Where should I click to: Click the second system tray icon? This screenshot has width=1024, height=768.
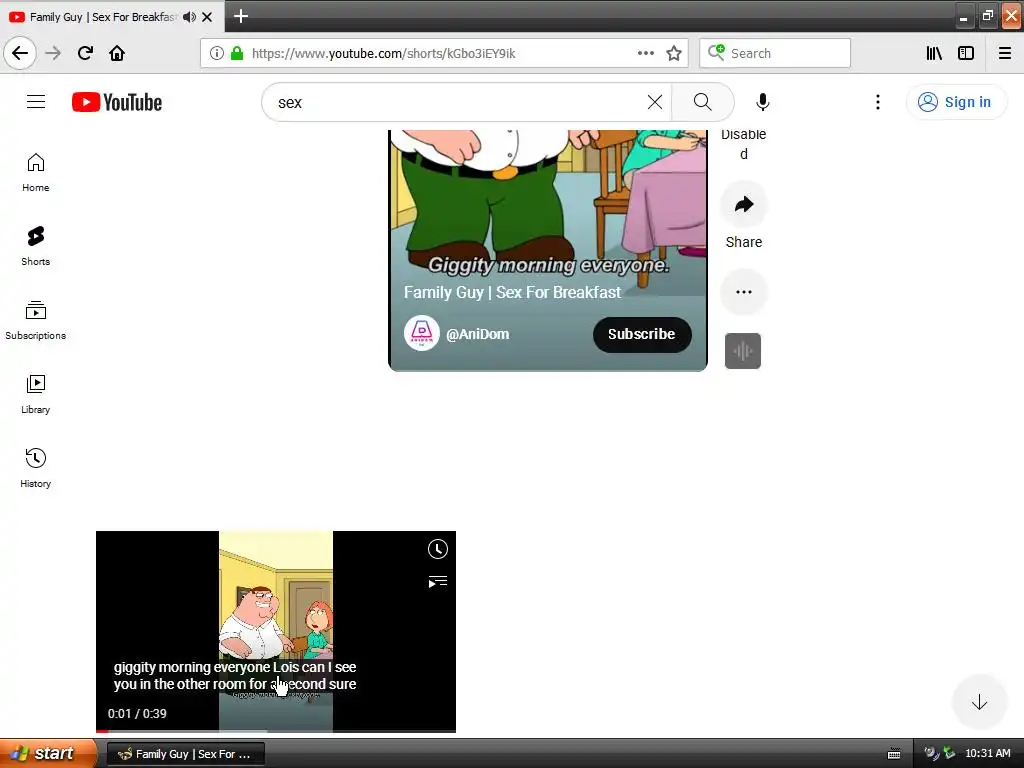tap(949, 754)
